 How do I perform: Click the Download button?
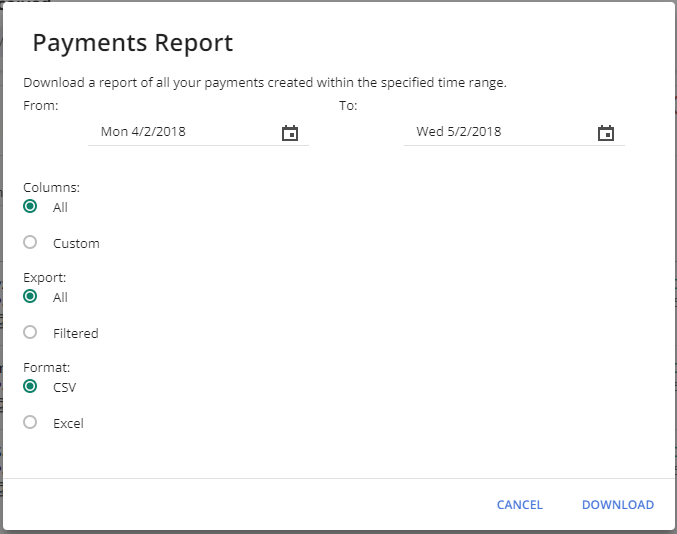617,505
